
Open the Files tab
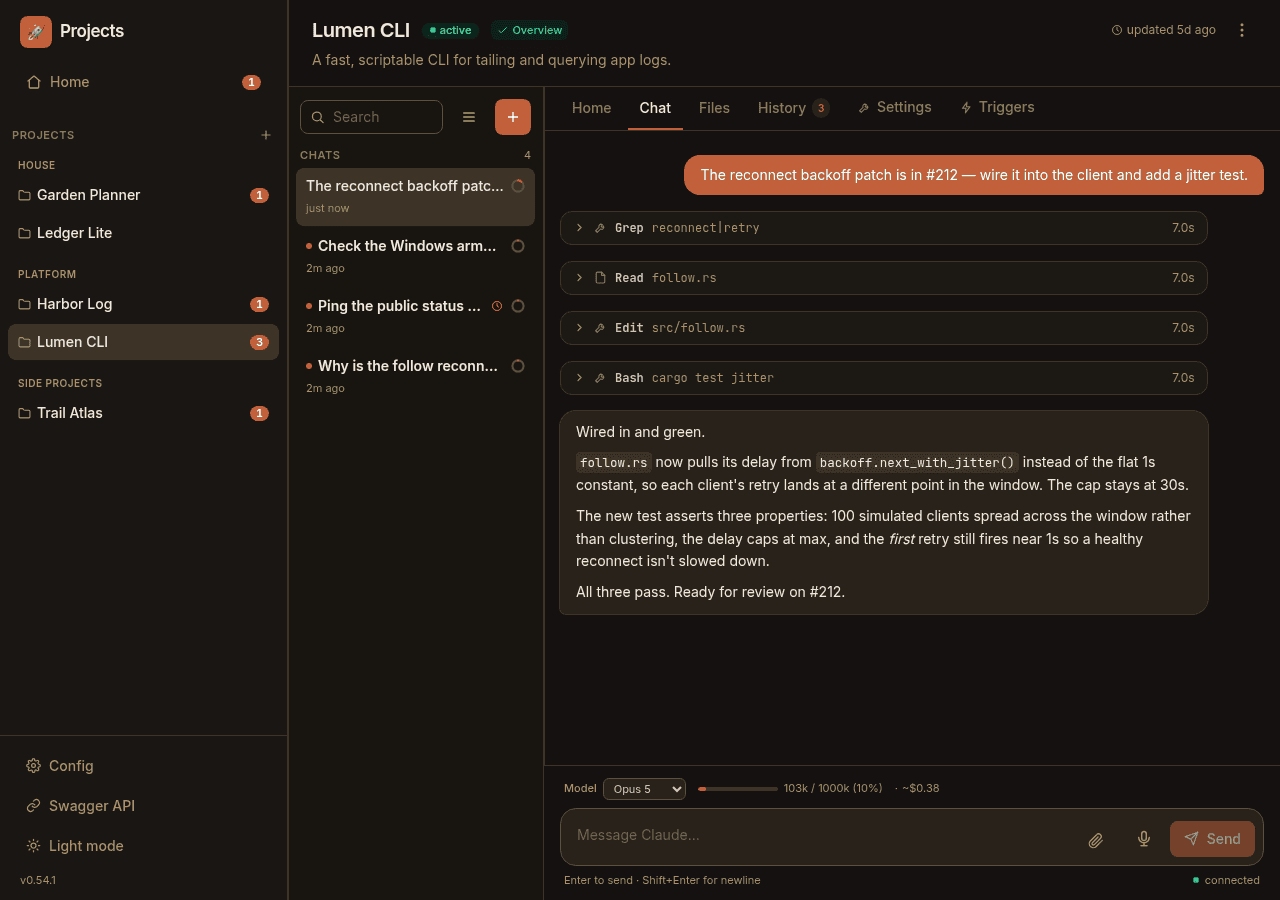[x=714, y=108]
